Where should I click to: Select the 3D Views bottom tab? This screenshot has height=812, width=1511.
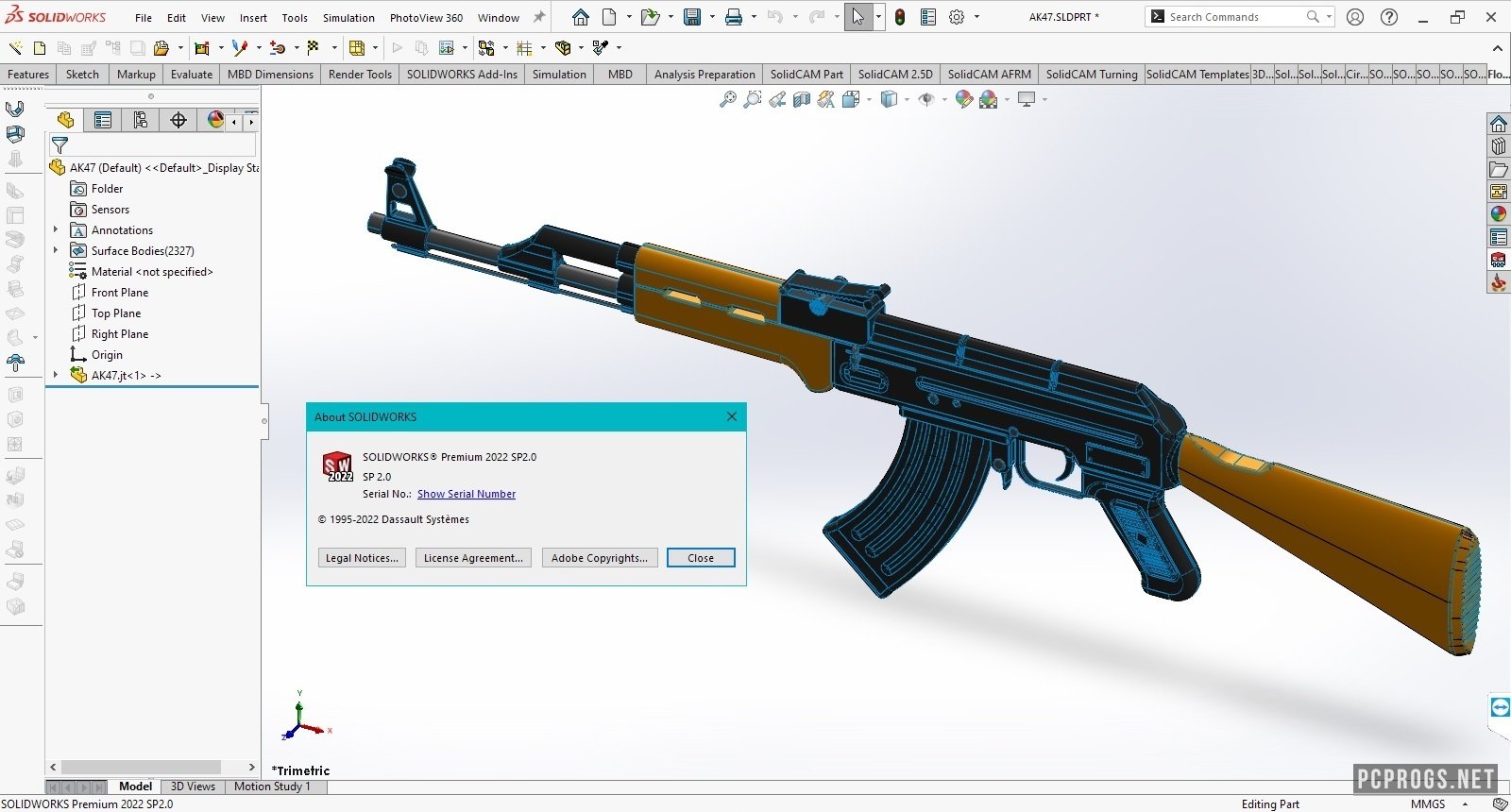pos(193,787)
